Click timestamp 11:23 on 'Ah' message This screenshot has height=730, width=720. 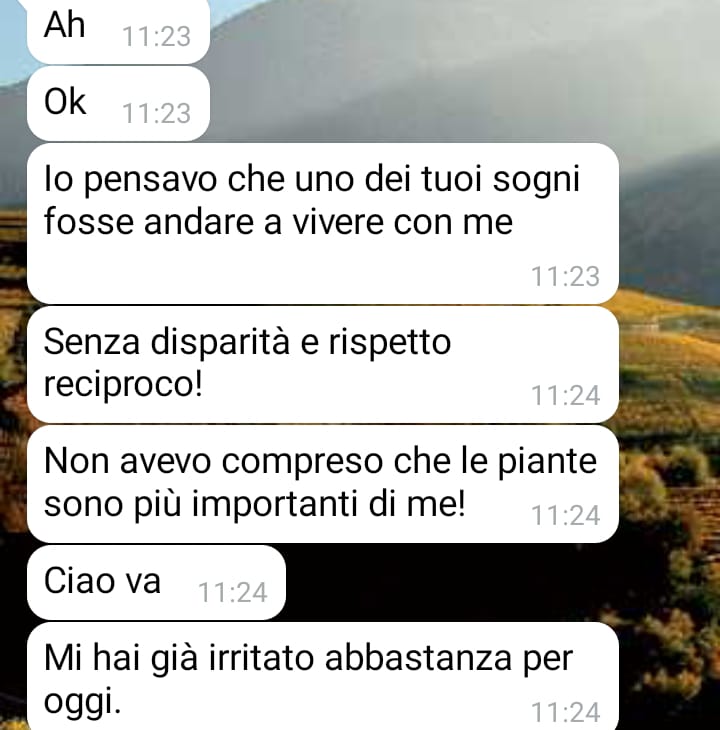pos(156,36)
